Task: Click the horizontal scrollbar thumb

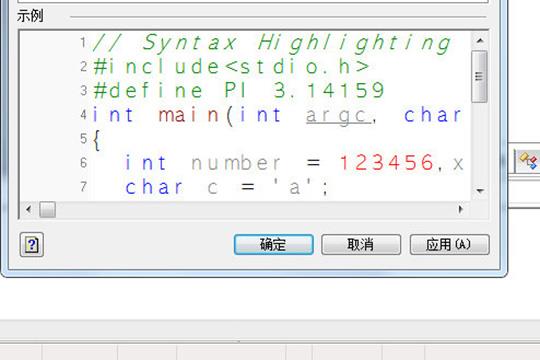Action: 48,209
